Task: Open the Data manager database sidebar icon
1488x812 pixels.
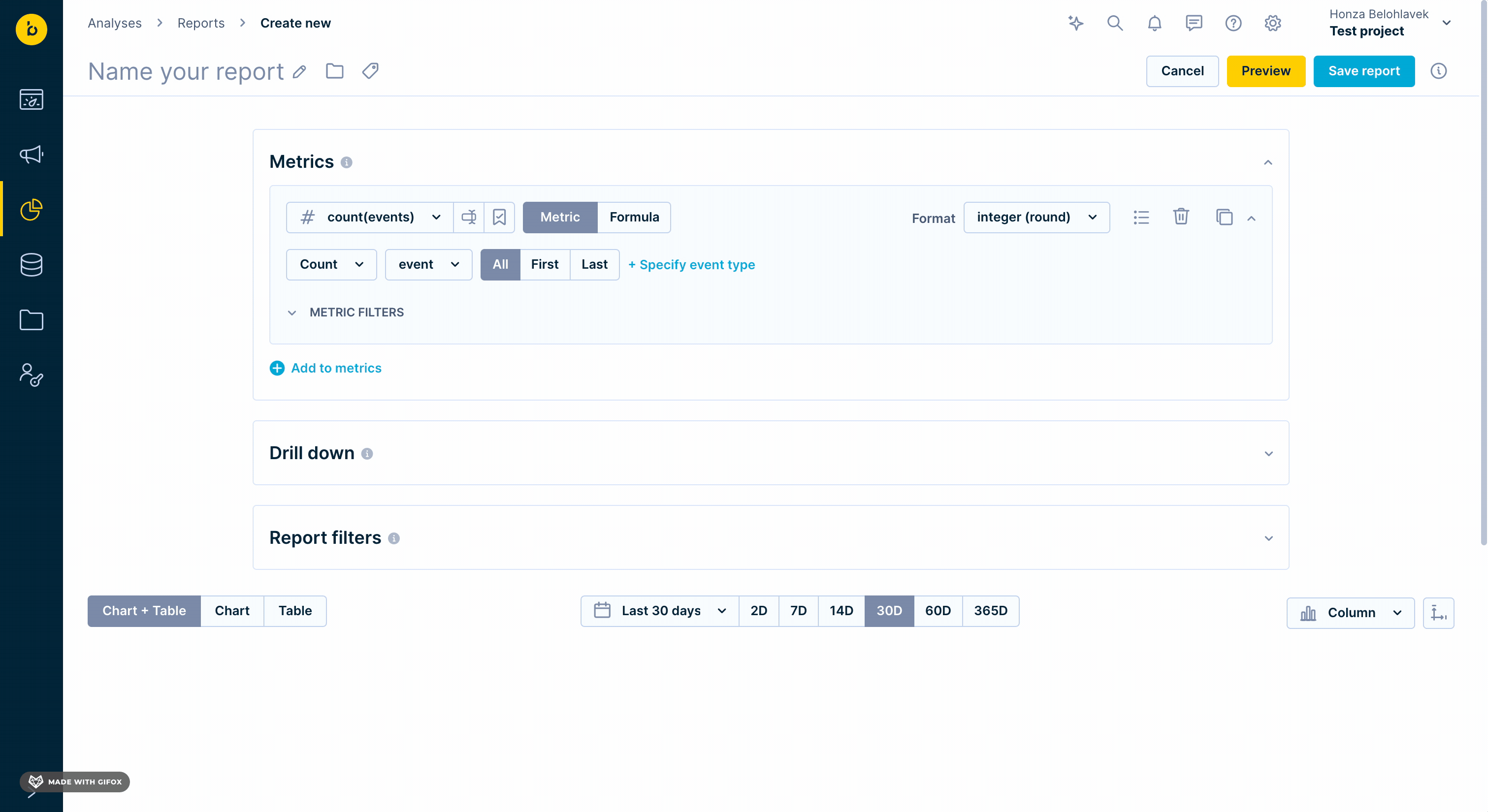Action: pos(31,264)
